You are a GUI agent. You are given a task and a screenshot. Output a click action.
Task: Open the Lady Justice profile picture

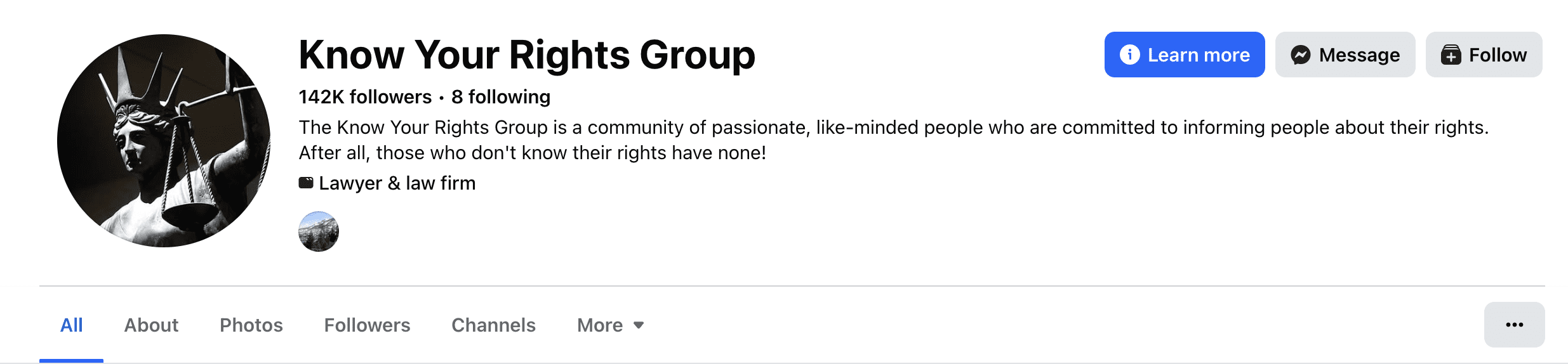click(x=164, y=141)
